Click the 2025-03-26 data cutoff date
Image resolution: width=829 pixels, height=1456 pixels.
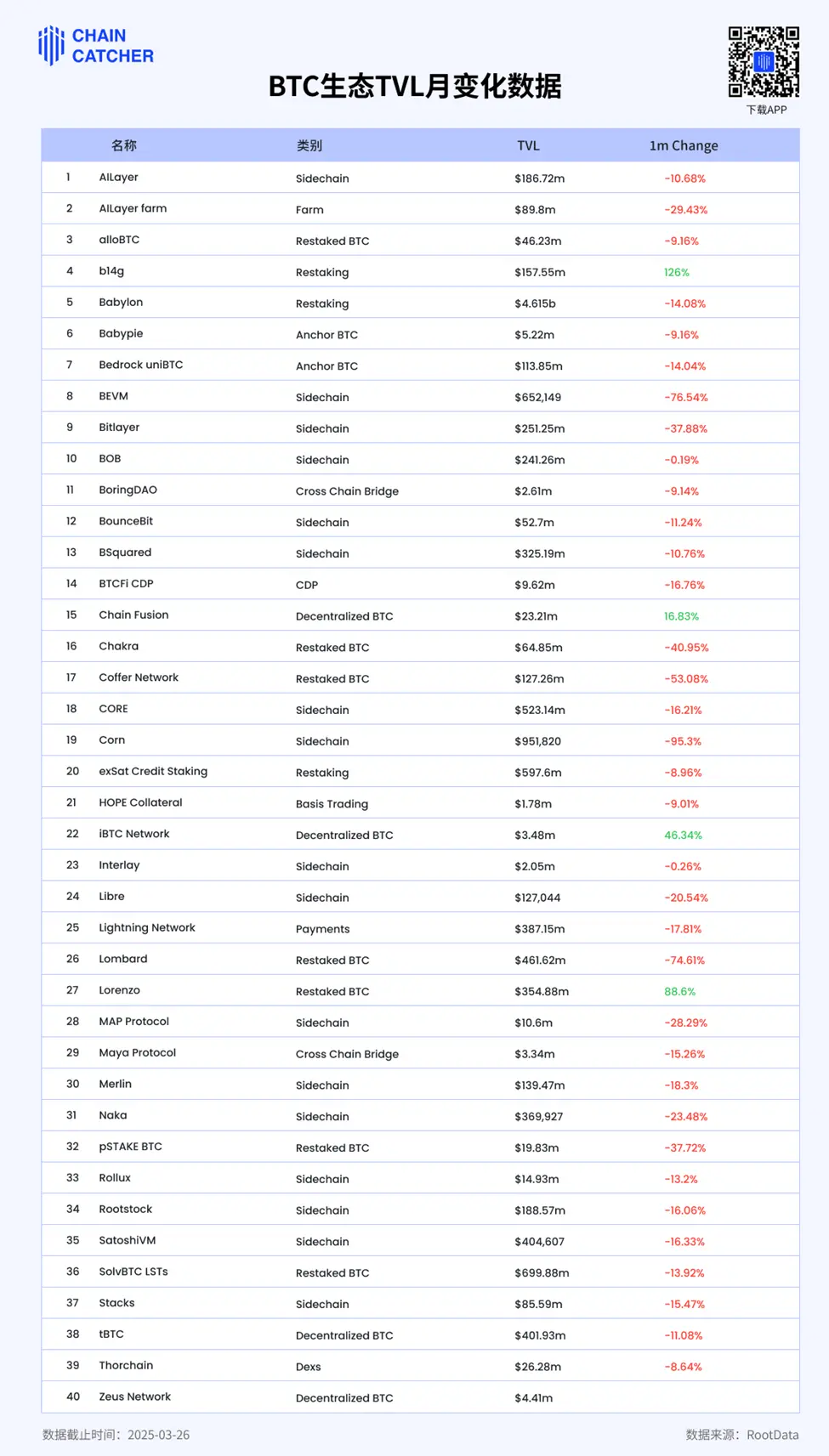pyautogui.click(x=159, y=1435)
